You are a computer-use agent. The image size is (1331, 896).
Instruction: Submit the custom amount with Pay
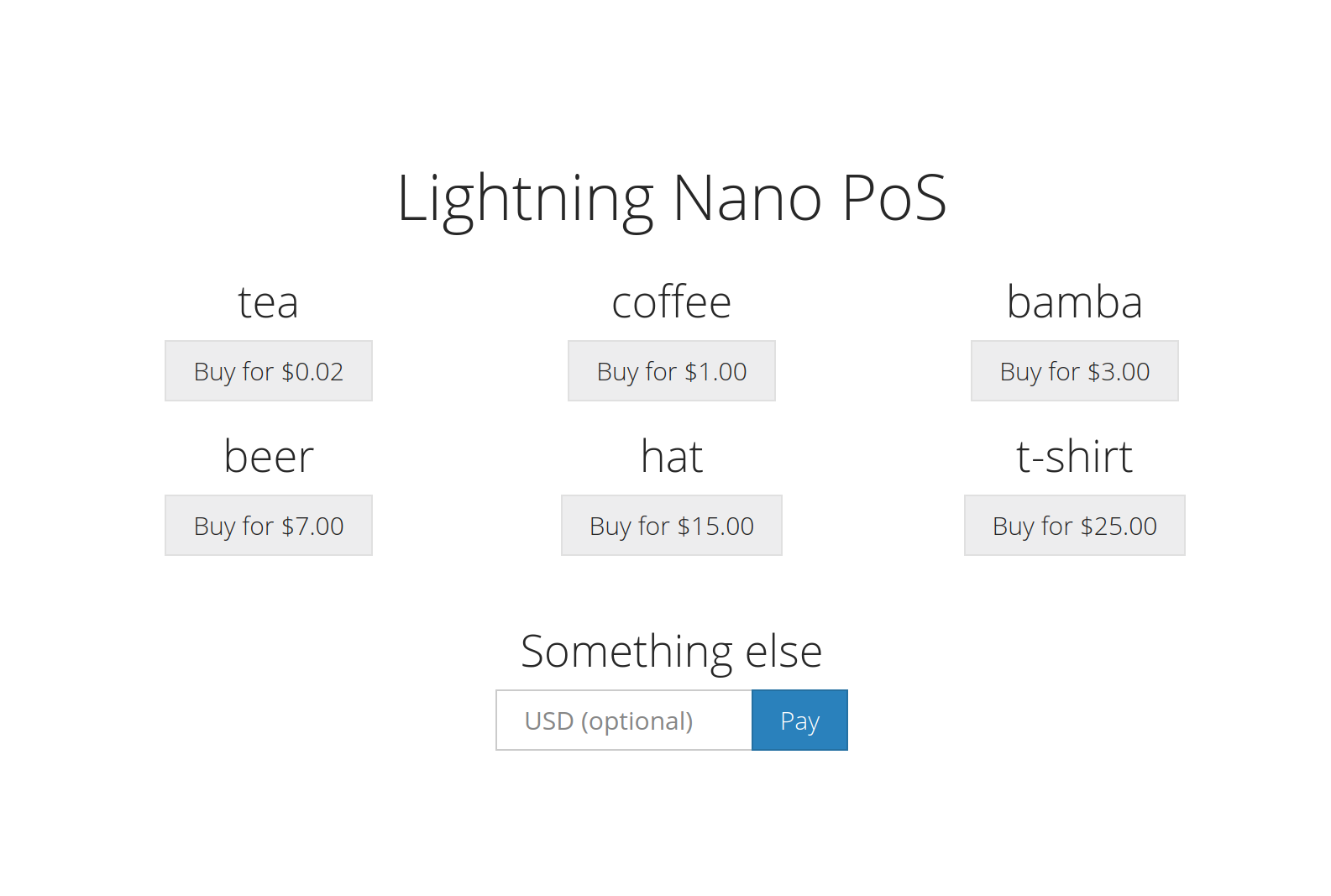799,720
